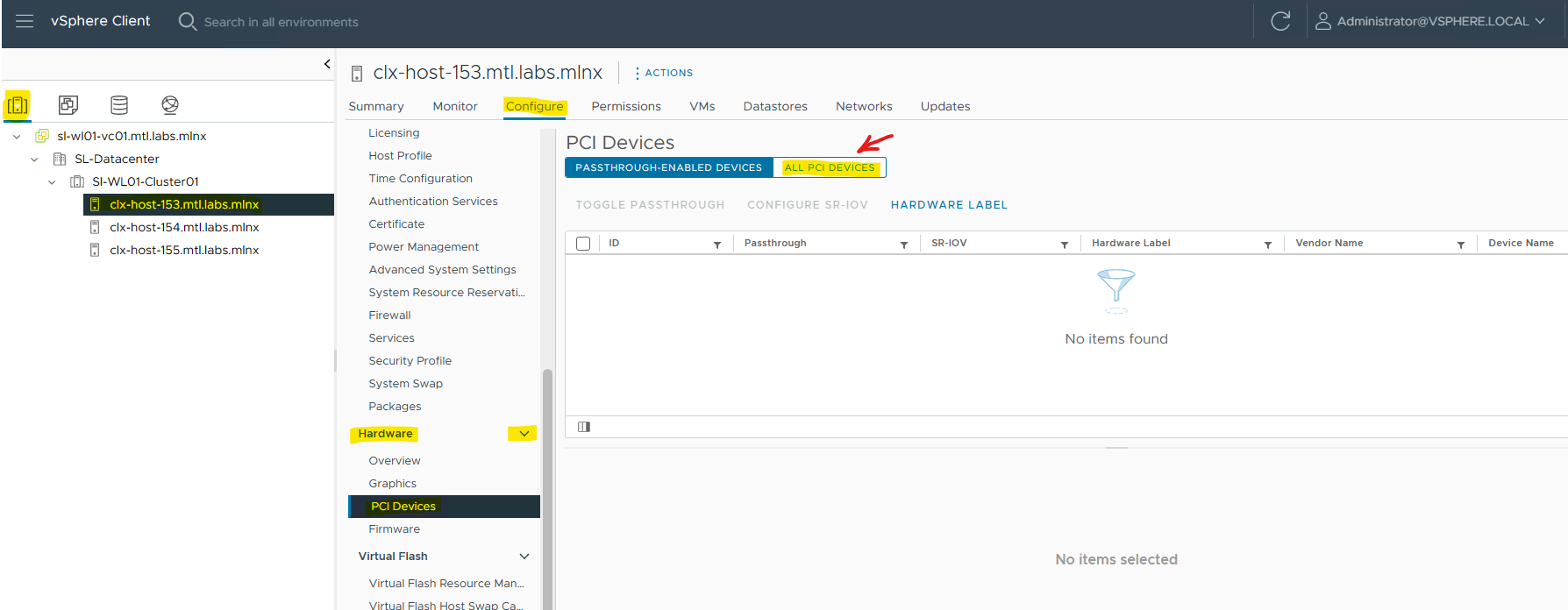The height and width of the screenshot is (610, 1568).
Task: Open Hosts and Clusters inventory view
Action: tap(18, 105)
